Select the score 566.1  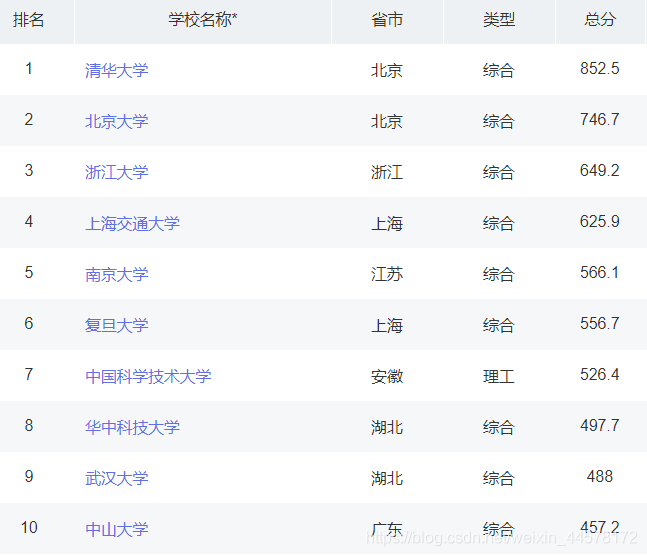tap(600, 272)
